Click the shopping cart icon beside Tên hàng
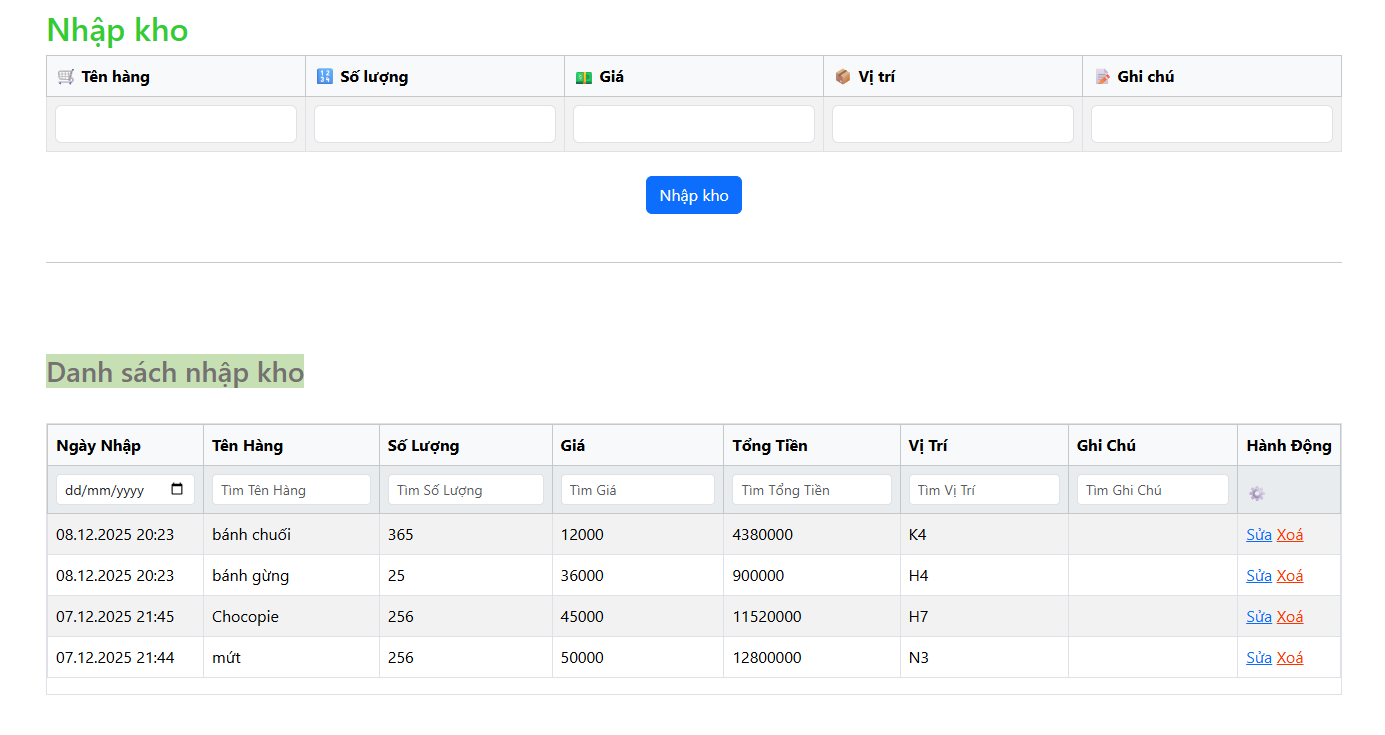1385x735 pixels. (x=66, y=77)
